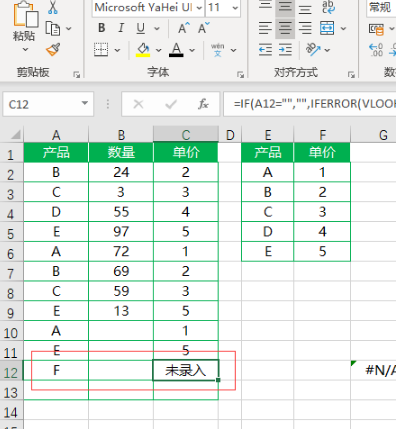Image resolution: width=397 pixels, height=429 pixels.
Task: Apply yellow fill color bucket
Action: 143,50
